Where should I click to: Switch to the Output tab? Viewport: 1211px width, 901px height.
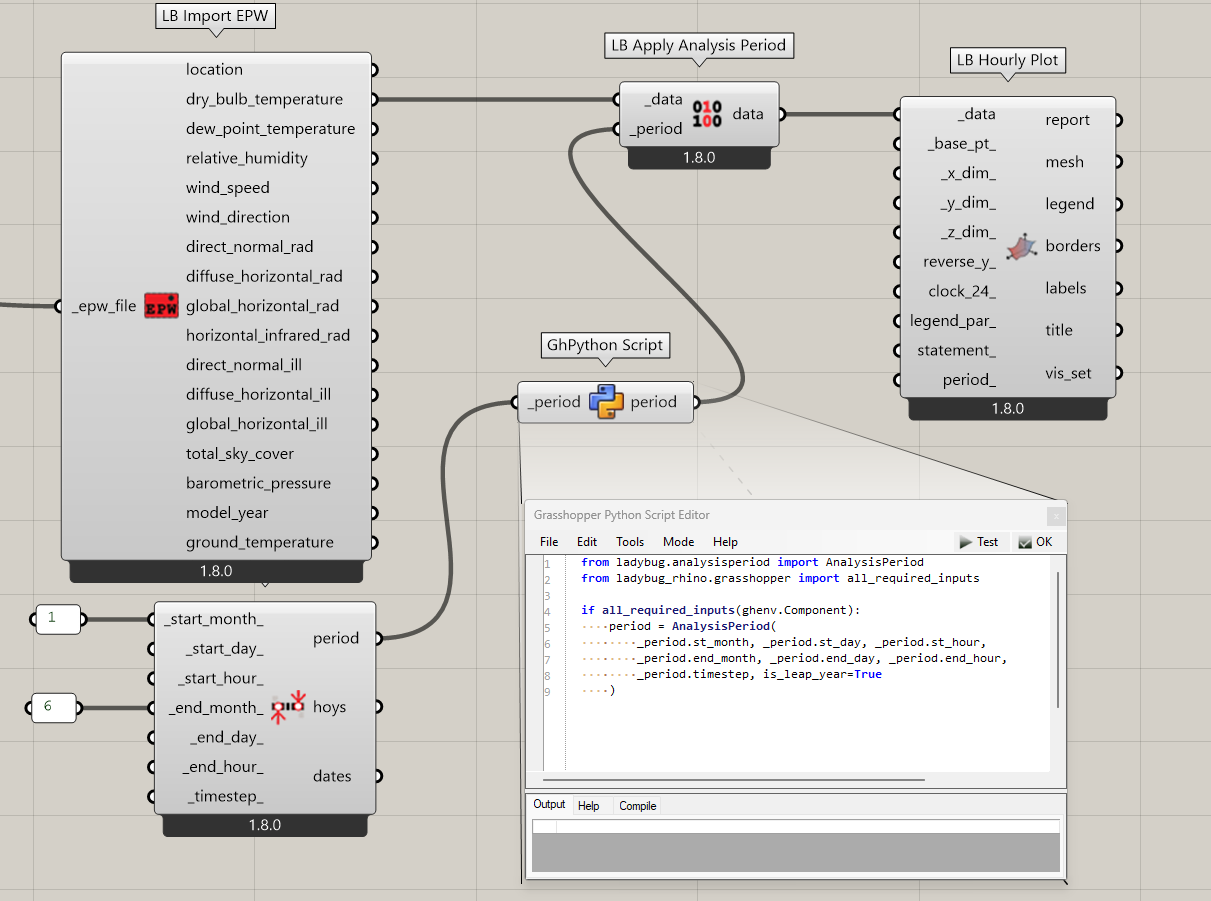(x=549, y=804)
